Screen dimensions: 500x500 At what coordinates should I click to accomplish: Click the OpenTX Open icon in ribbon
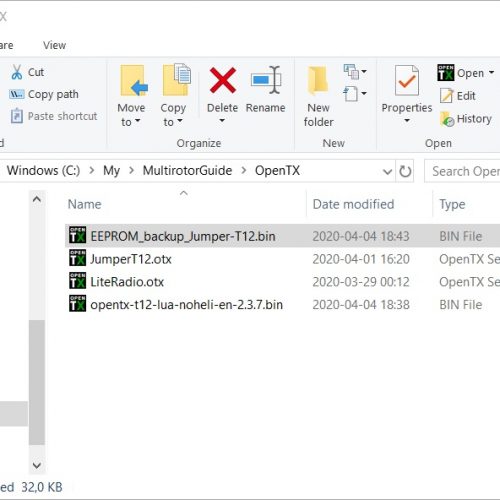click(x=446, y=73)
